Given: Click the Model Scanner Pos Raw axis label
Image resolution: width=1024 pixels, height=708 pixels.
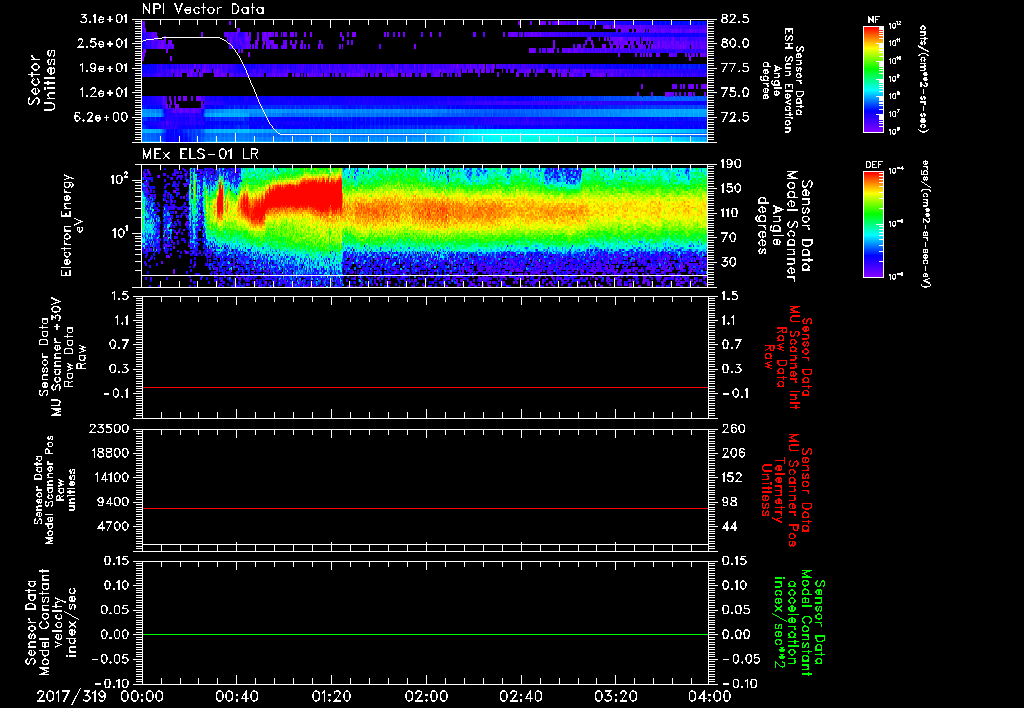Looking at the screenshot, I should pos(56,490).
